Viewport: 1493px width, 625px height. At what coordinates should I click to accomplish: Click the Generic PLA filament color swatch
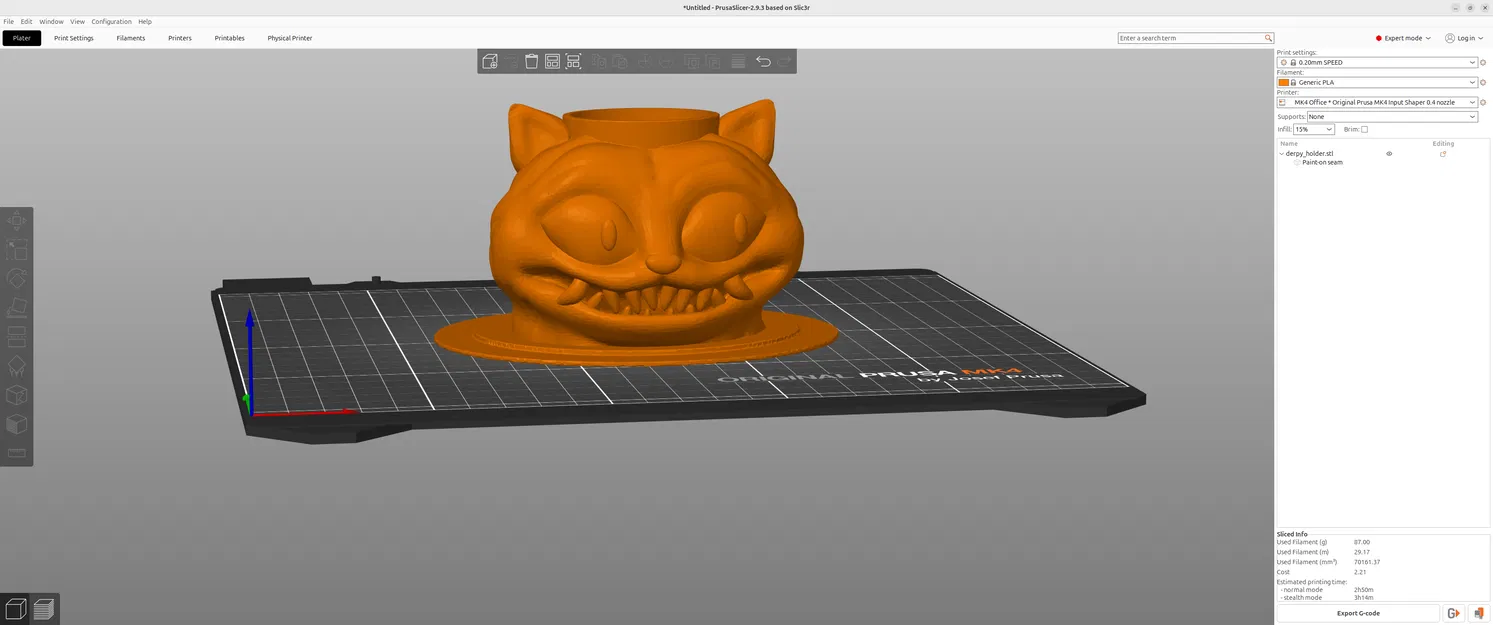(x=1283, y=82)
